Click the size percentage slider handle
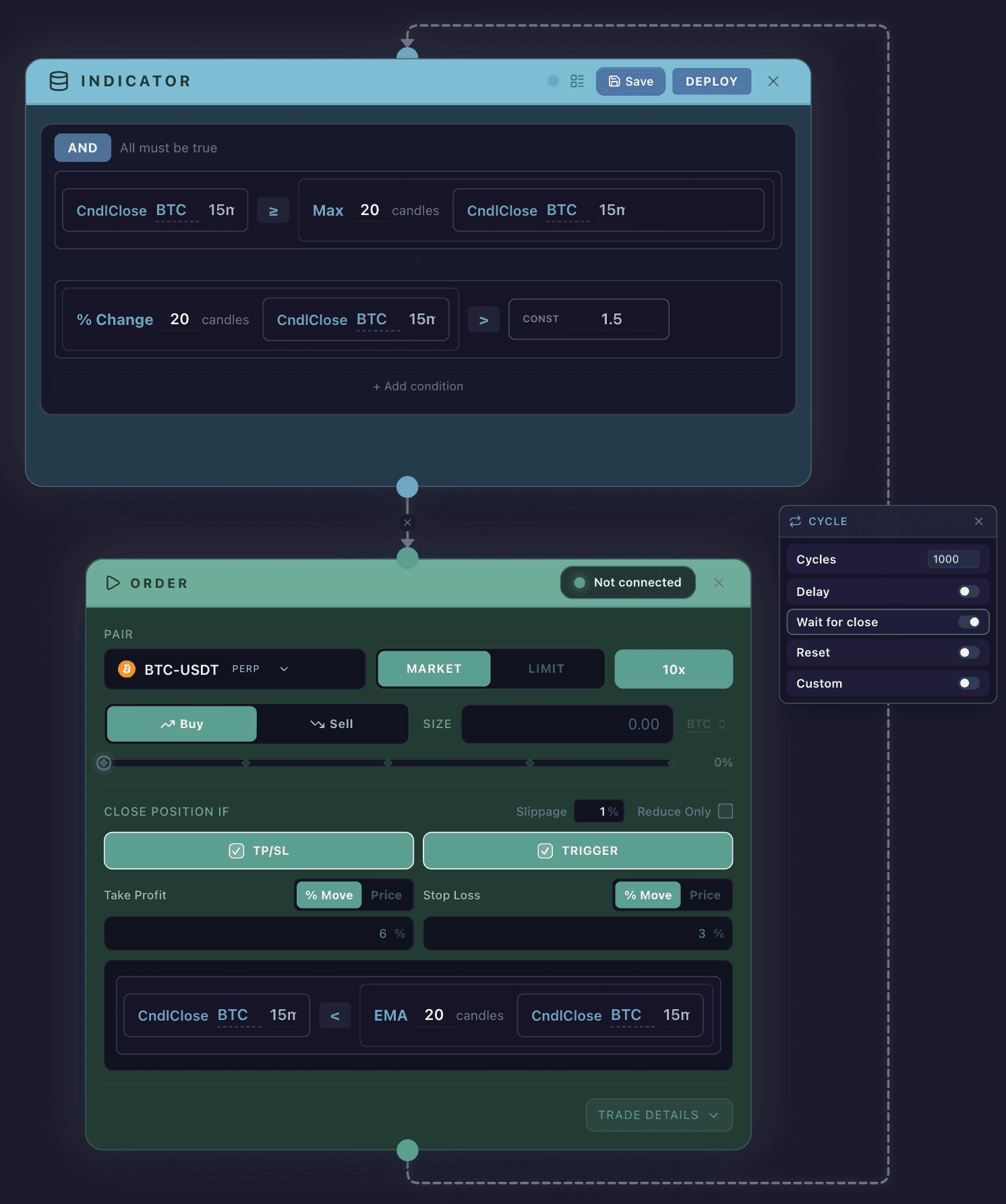1006x1204 pixels. tap(104, 762)
